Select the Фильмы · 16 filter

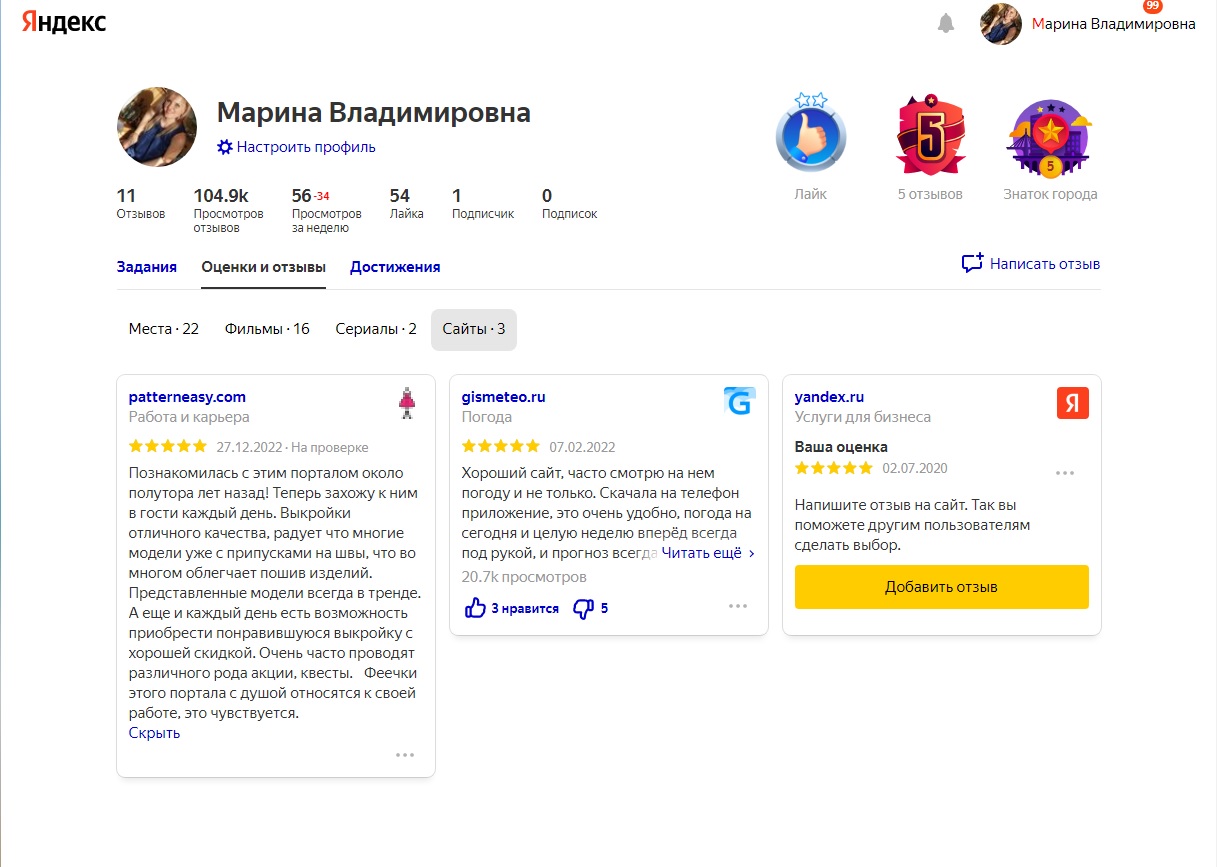267,329
